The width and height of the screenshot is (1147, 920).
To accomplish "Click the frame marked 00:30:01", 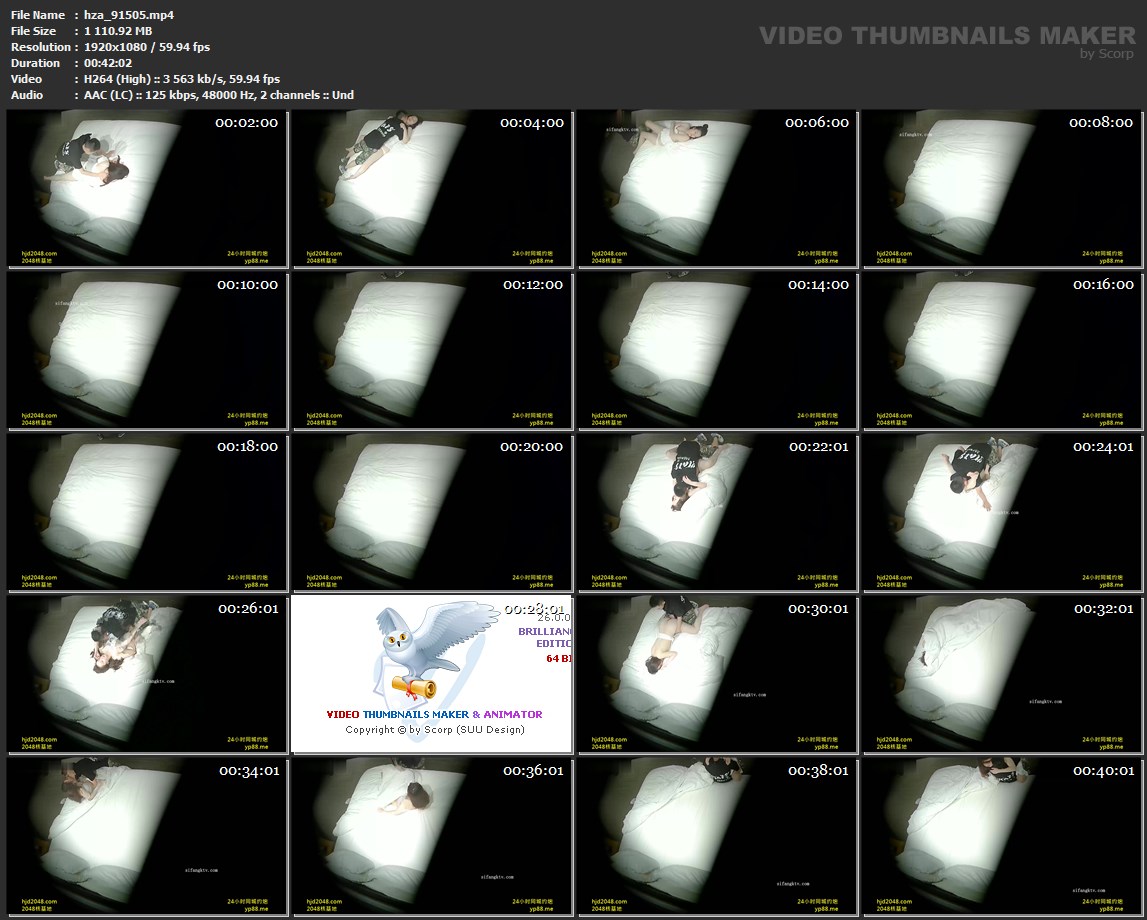I will (717, 674).
